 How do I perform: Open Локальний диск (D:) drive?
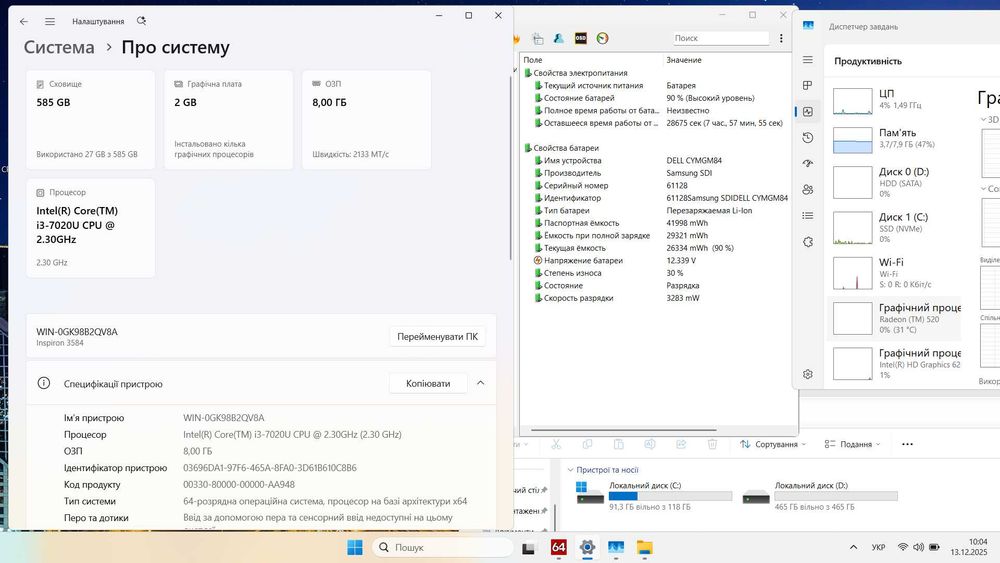point(820,495)
